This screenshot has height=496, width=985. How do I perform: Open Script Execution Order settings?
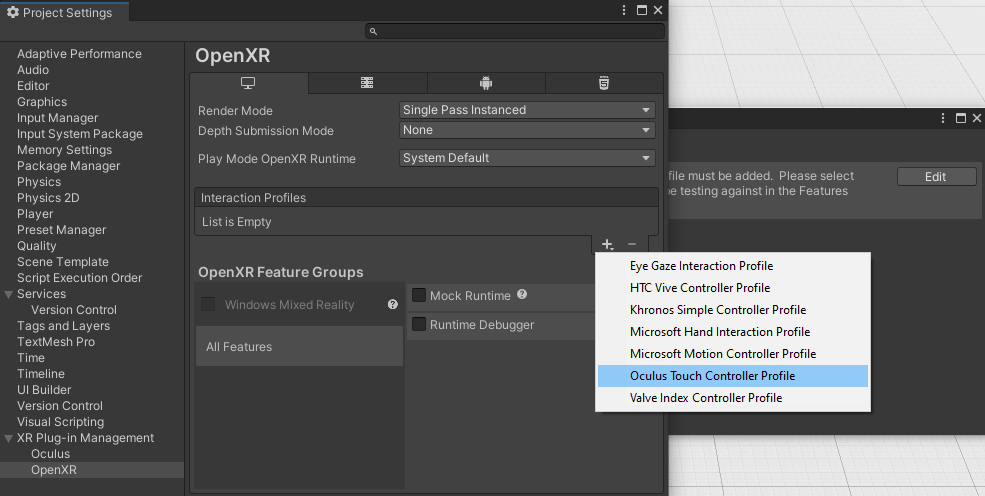tap(79, 278)
